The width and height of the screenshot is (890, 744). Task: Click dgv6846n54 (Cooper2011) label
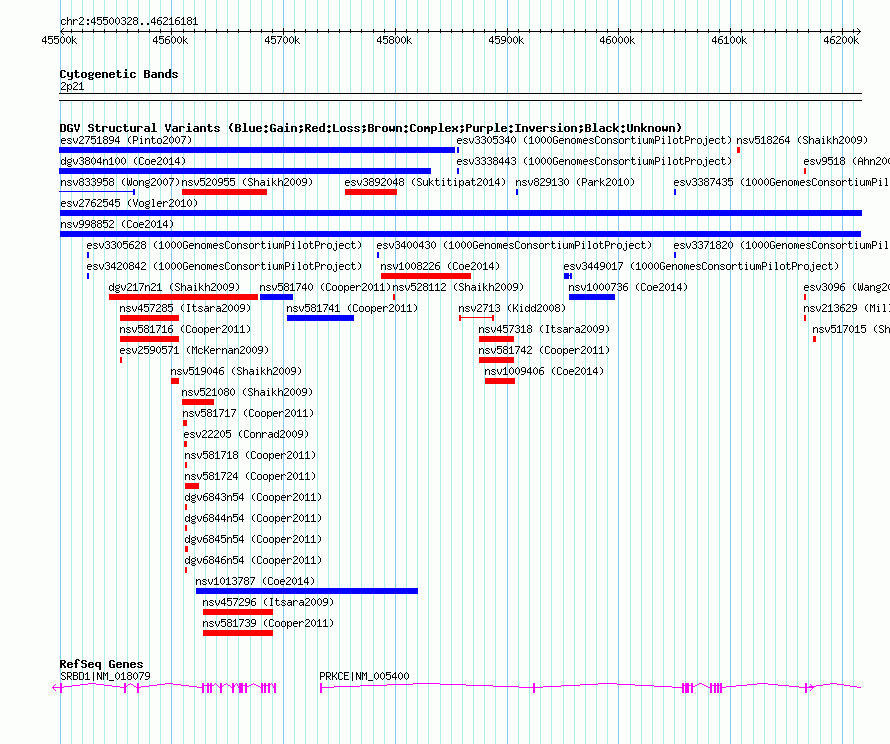(253, 560)
